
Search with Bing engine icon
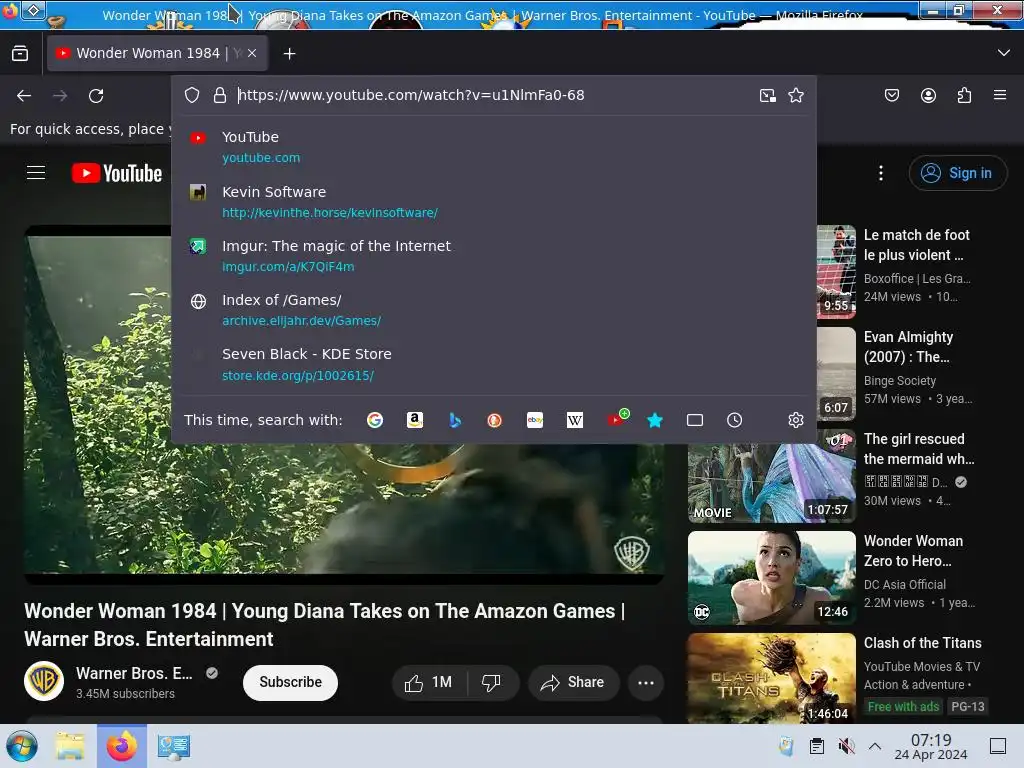(x=455, y=420)
